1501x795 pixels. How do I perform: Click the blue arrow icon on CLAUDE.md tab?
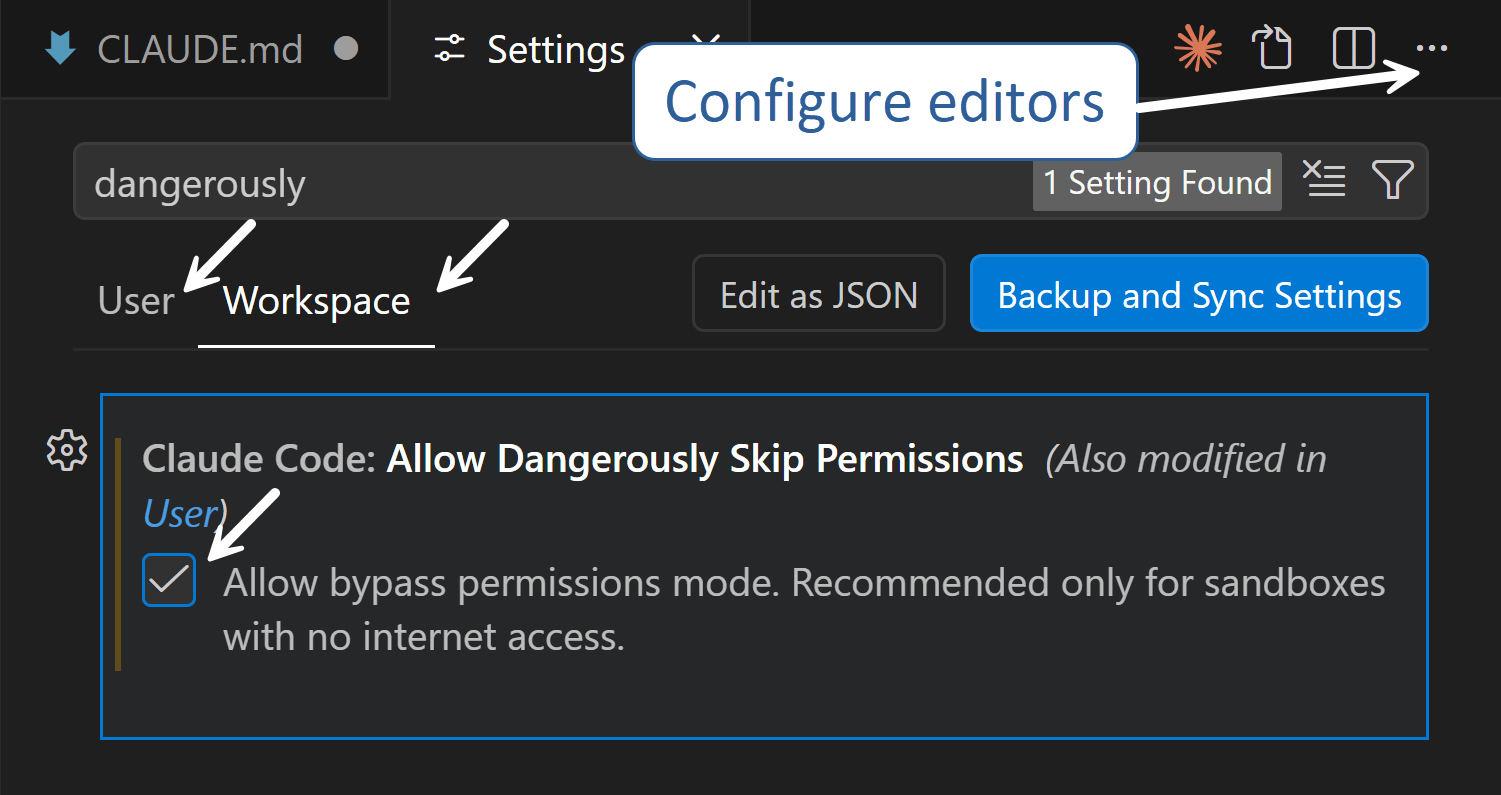[x=61, y=48]
